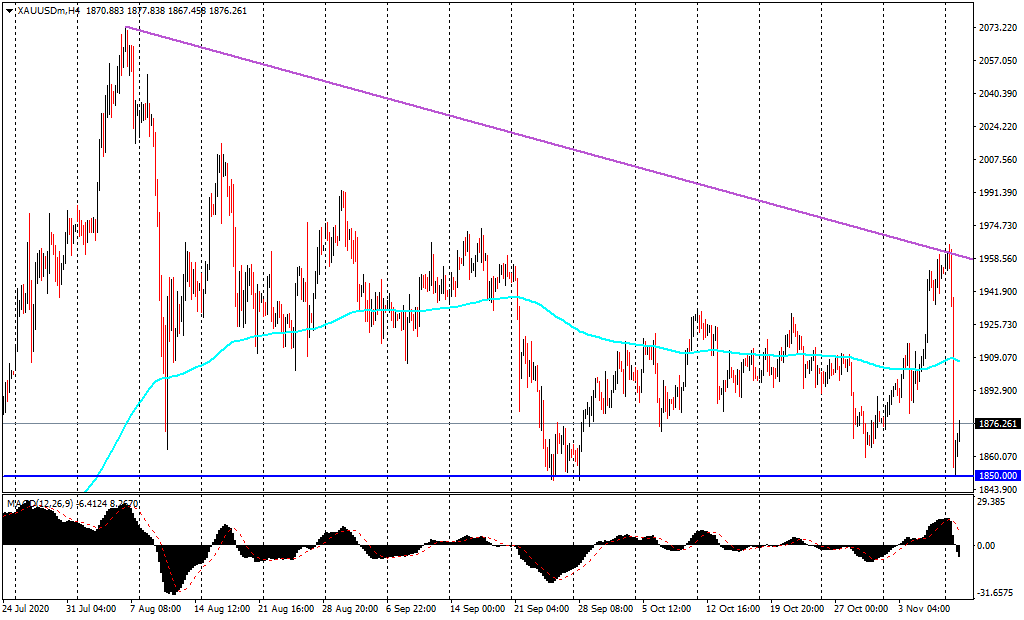The width and height of the screenshot is (1024, 620).
Task: Click the 28 Aug 20:00 time label
Action: tap(348, 607)
